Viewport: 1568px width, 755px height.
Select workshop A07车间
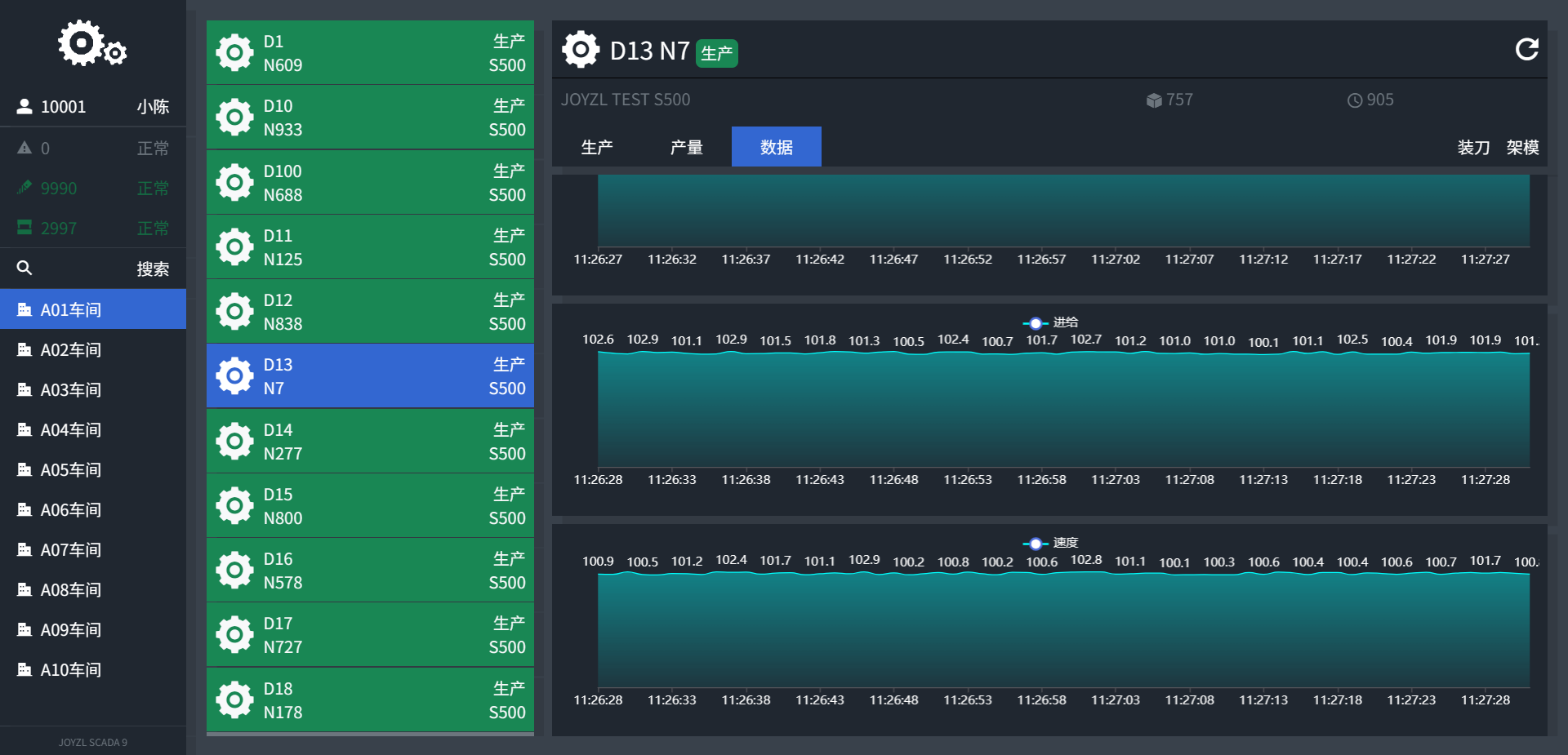coord(93,549)
